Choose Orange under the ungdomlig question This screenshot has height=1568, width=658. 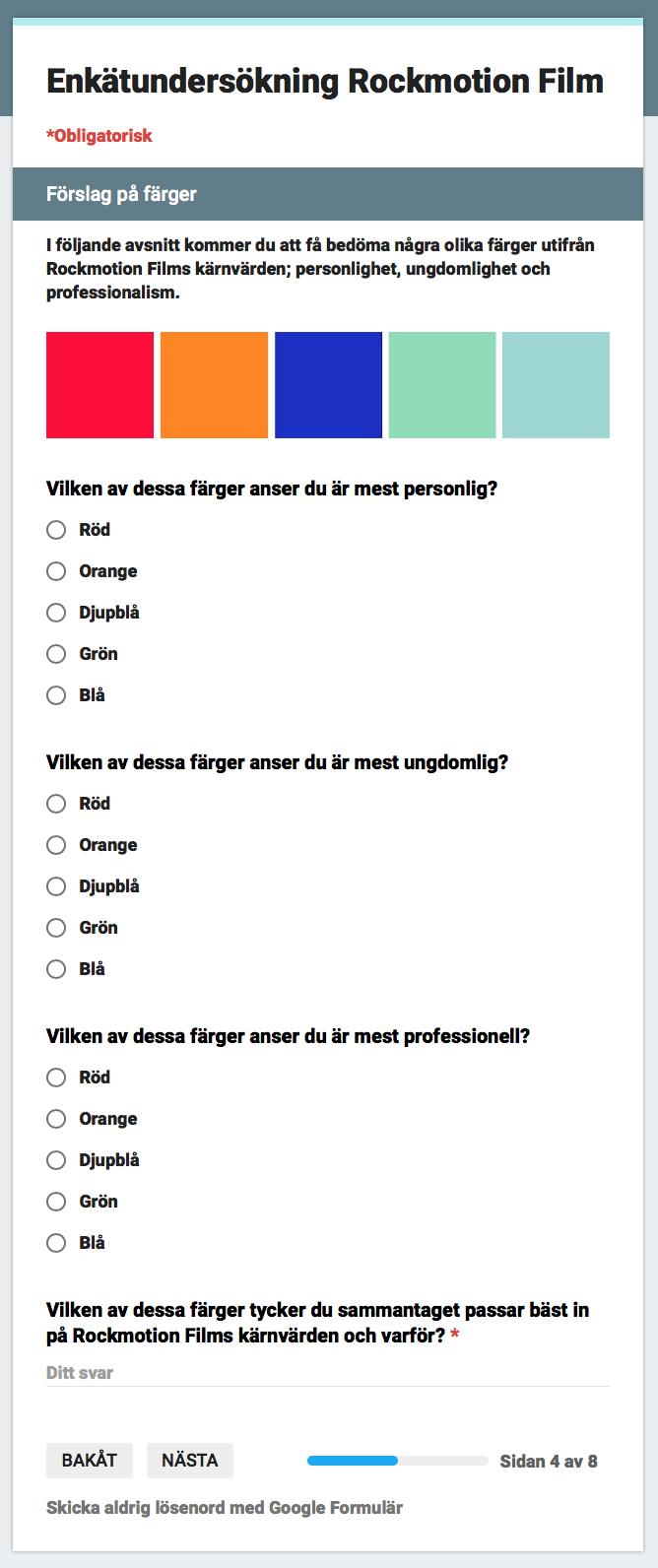pyautogui.click(x=56, y=845)
